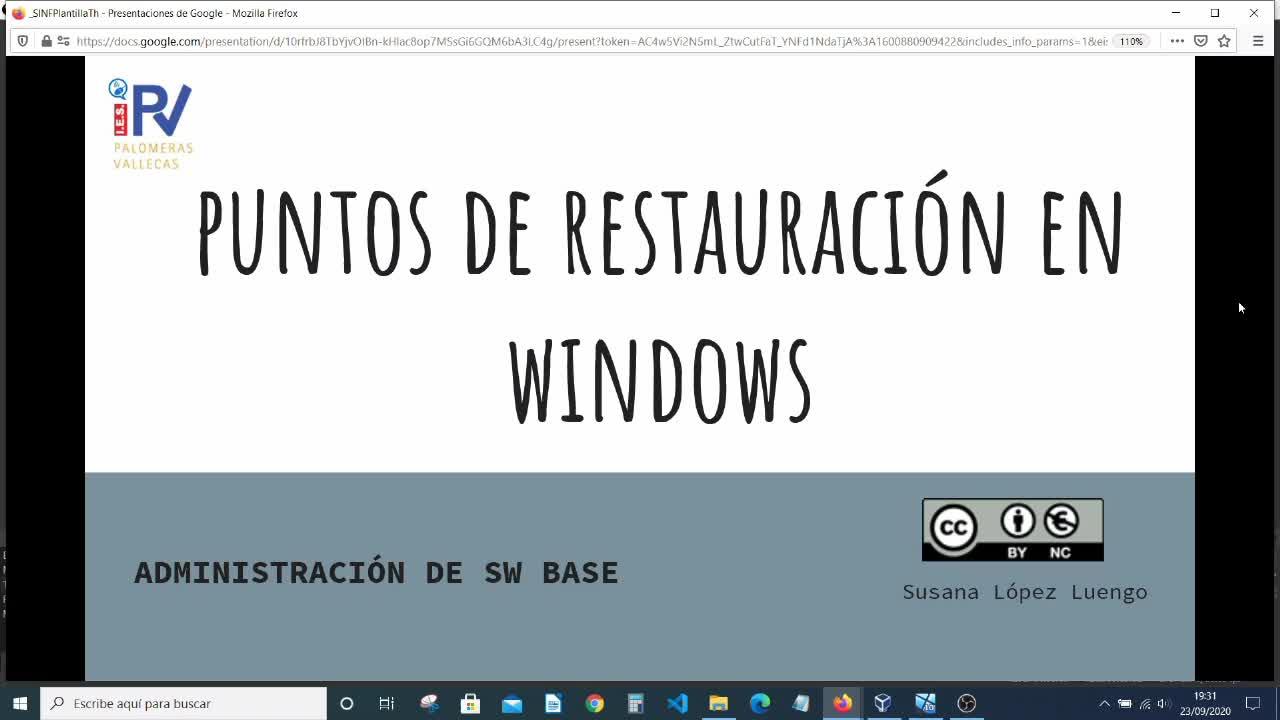
Task: Open the Firefox hamburger menu
Action: 1258,41
